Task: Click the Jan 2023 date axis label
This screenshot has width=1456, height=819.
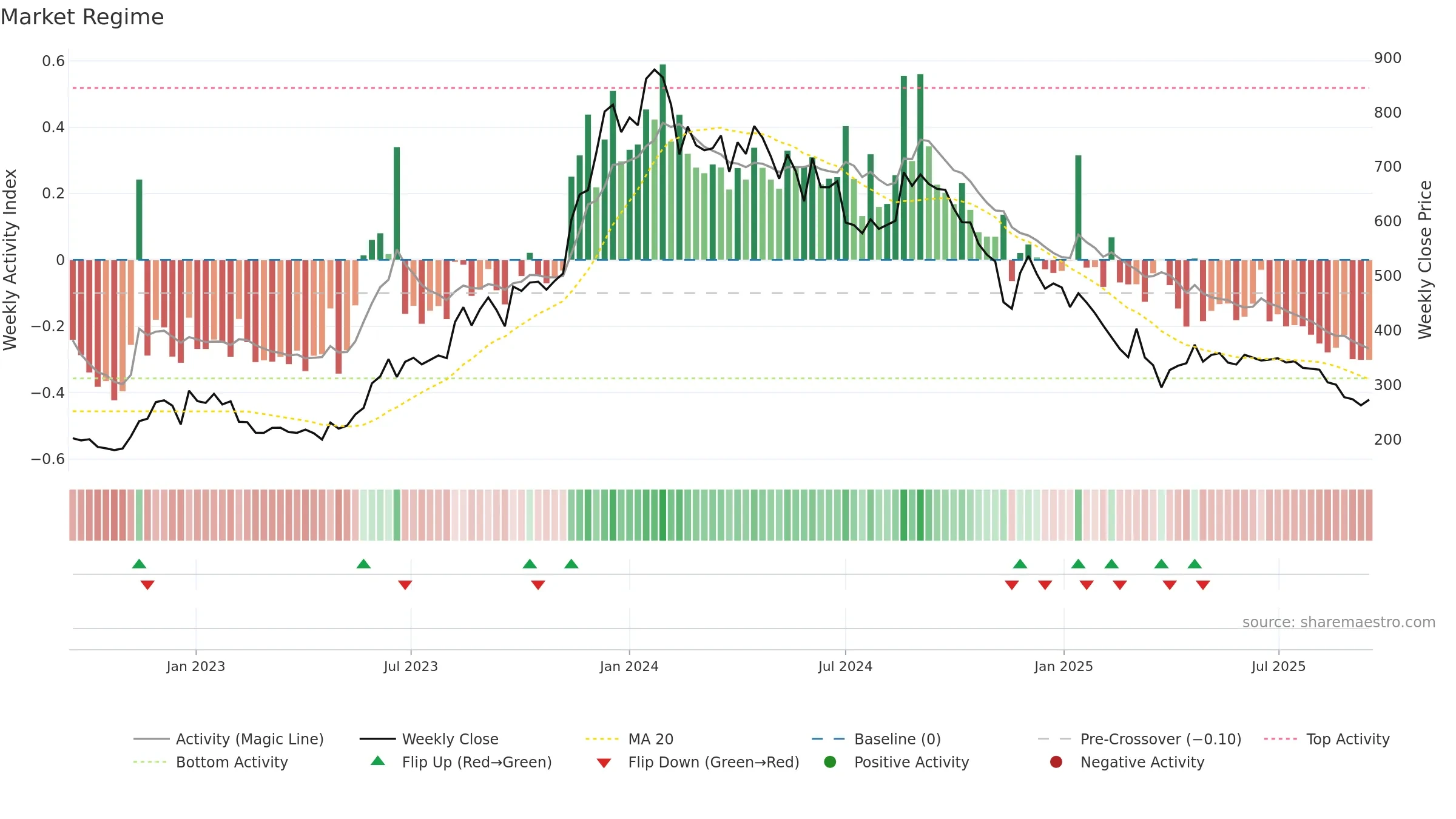Action: [x=196, y=666]
